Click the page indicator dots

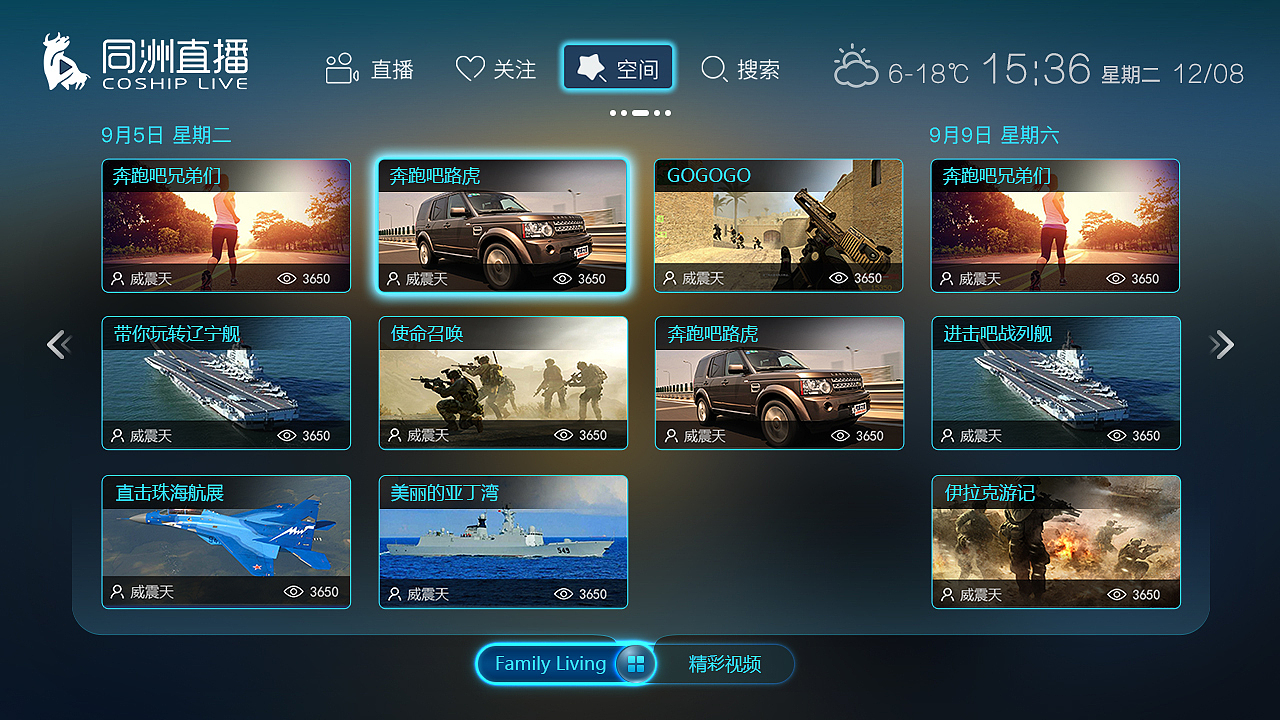coord(640,113)
